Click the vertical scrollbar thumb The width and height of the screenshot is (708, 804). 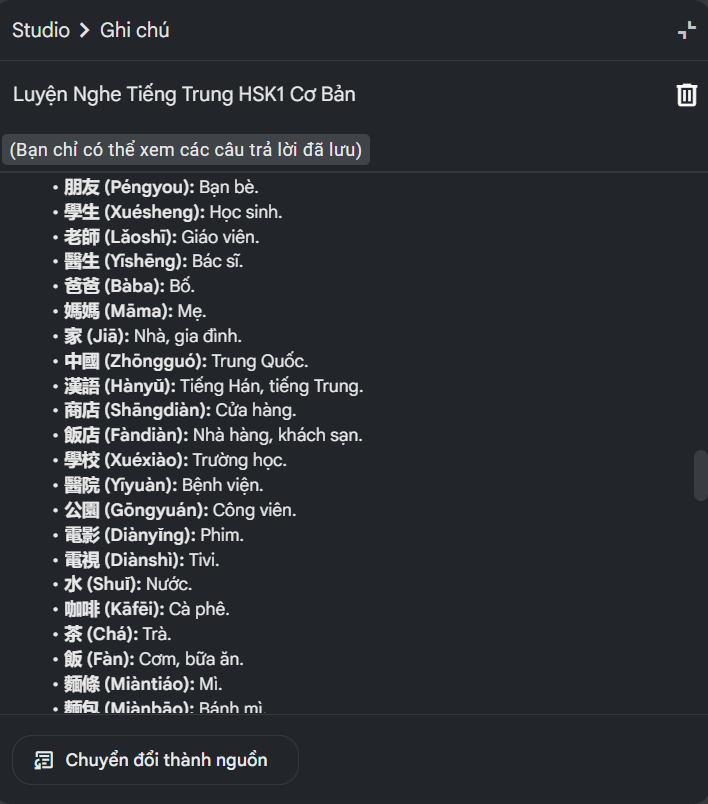[700, 475]
